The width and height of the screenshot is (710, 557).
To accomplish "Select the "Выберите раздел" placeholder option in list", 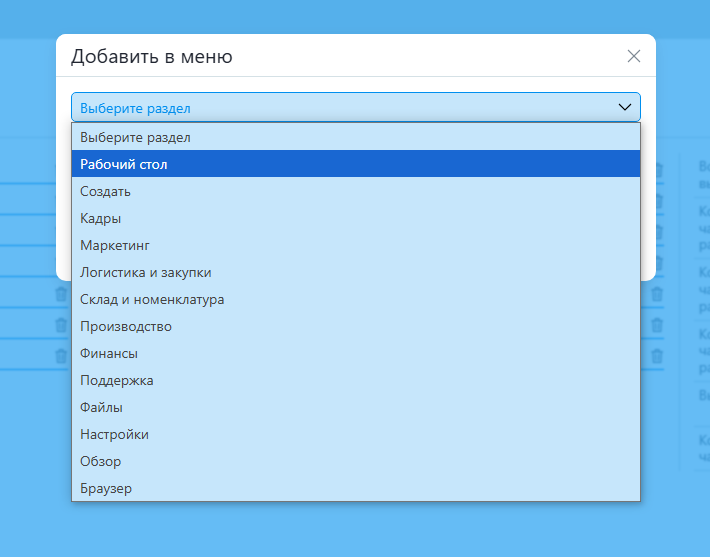I will coord(135,137).
